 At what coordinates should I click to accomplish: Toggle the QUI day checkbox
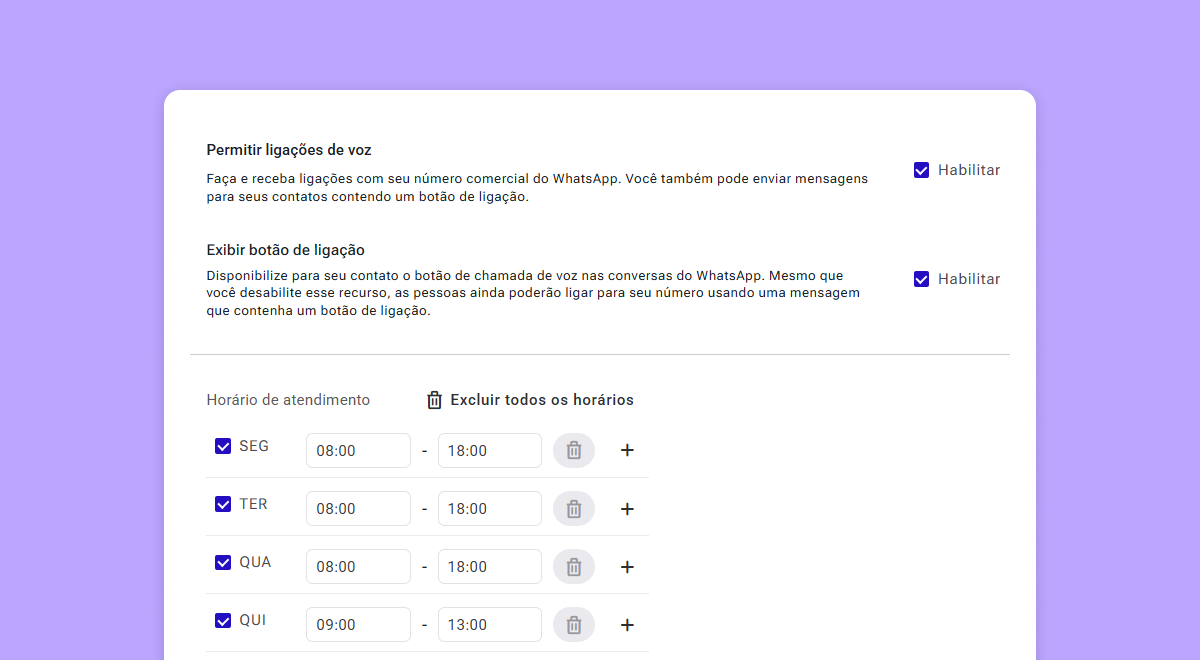click(x=223, y=620)
